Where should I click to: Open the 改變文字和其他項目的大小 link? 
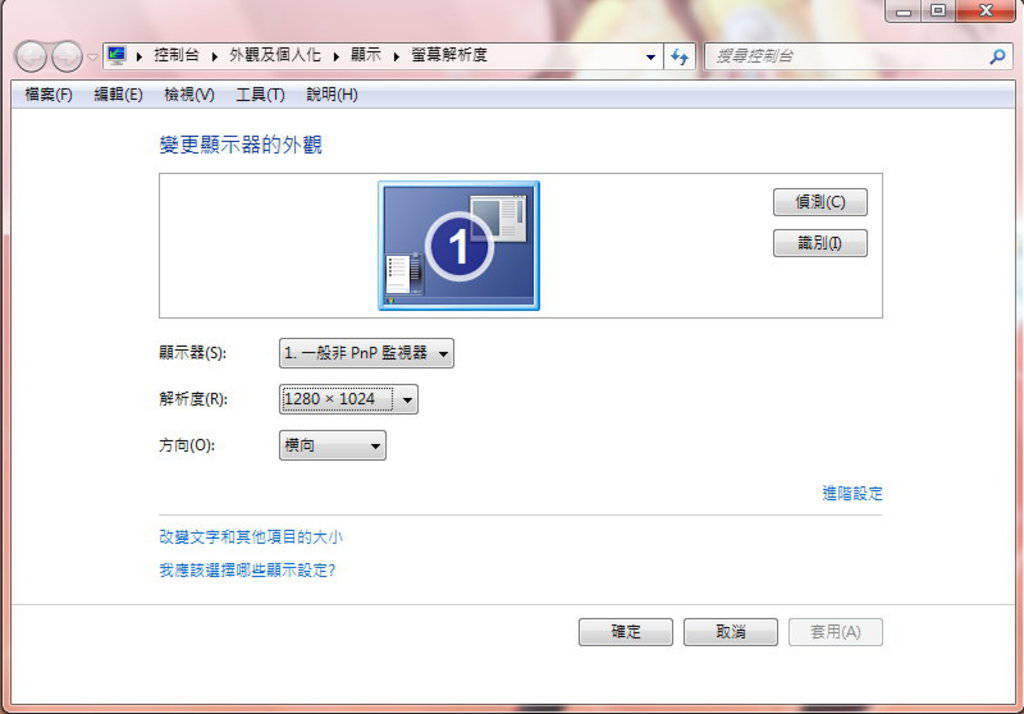click(x=251, y=537)
